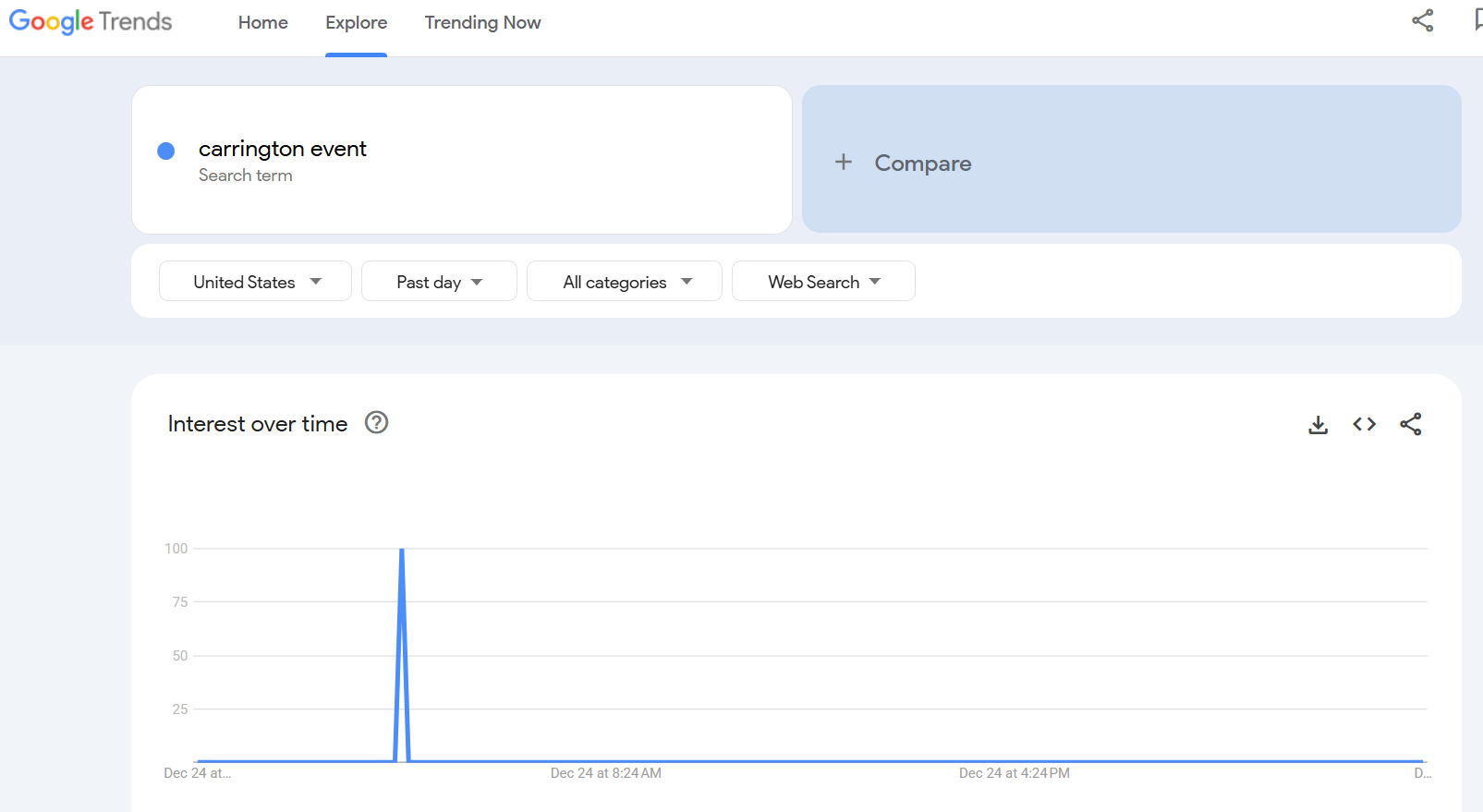The width and height of the screenshot is (1483, 812).
Task: Share the Interest over time chart
Action: tap(1411, 424)
